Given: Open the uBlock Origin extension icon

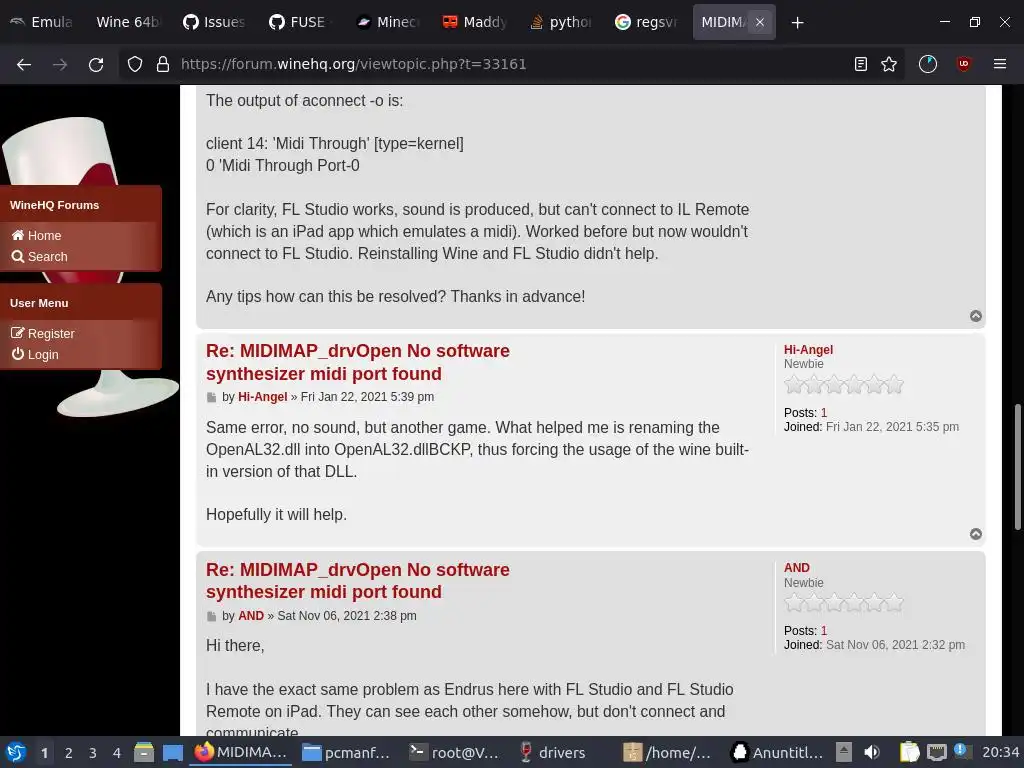Looking at the screenshot, I should click(964, 64).
